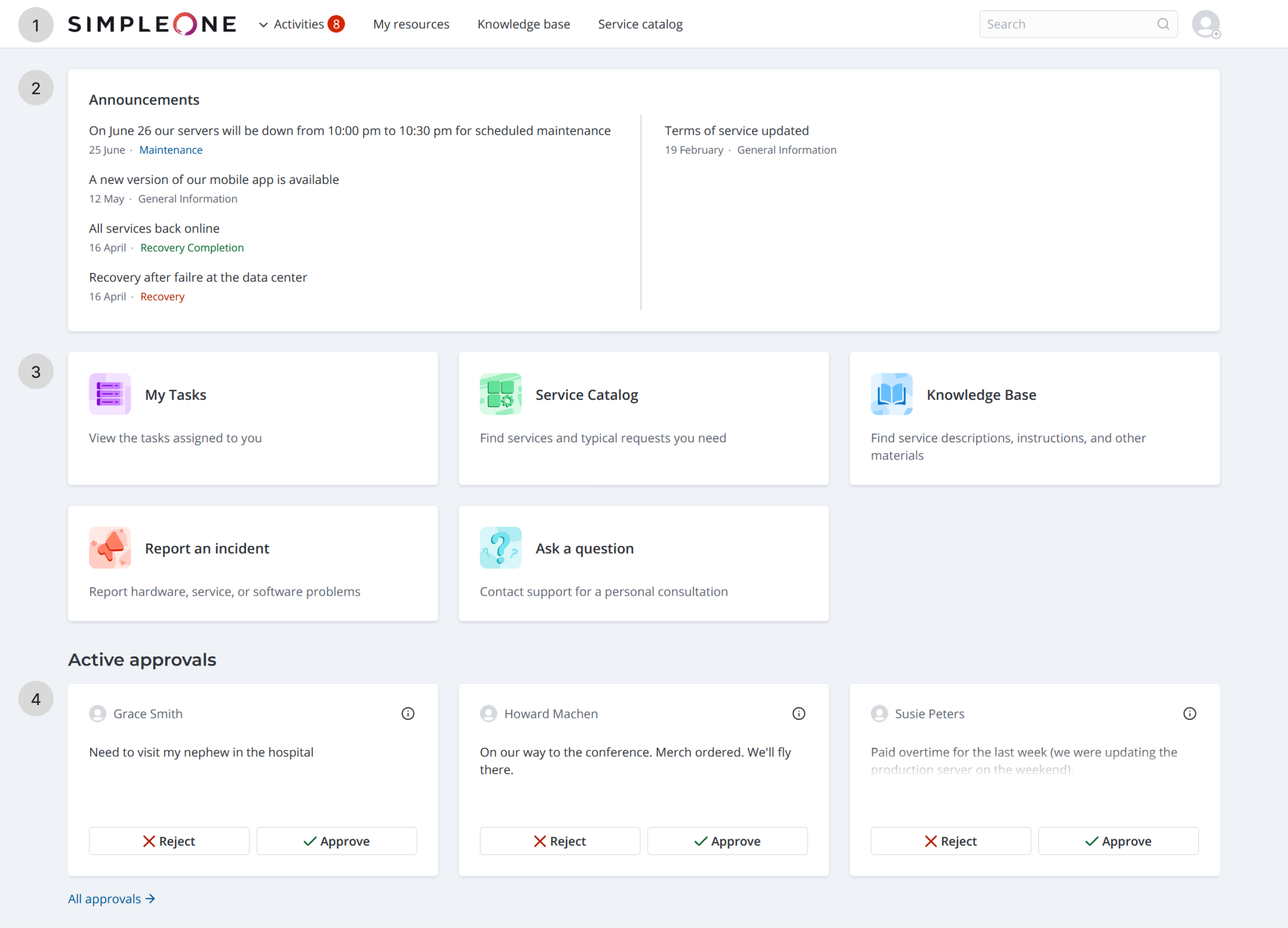Click the Ask a question icon
The height and width of the screenshot is (928, 1288).
[x=500, y=548]
